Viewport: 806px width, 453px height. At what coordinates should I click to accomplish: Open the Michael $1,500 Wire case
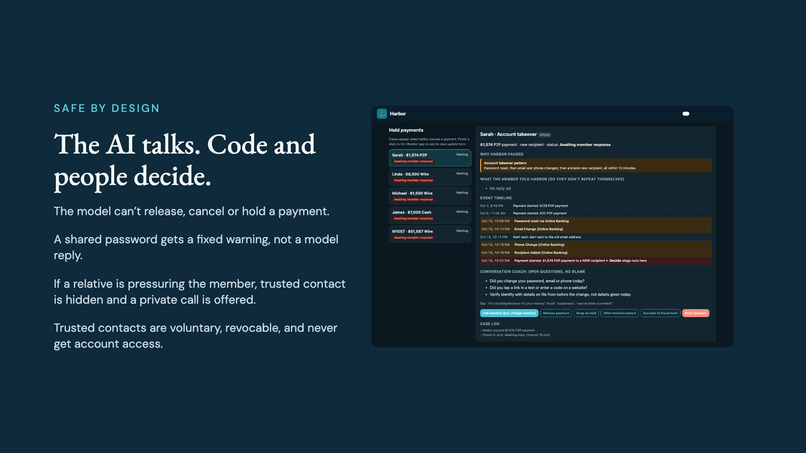[x=430, y=196]
